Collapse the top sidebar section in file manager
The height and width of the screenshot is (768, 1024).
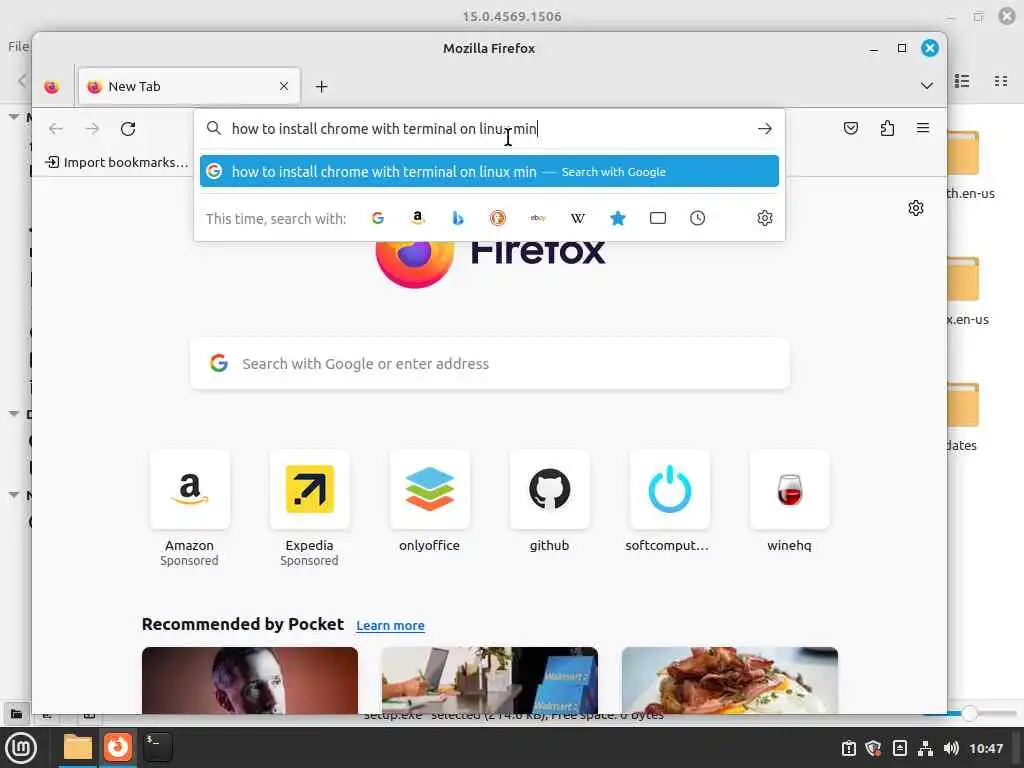coord(14,117)
